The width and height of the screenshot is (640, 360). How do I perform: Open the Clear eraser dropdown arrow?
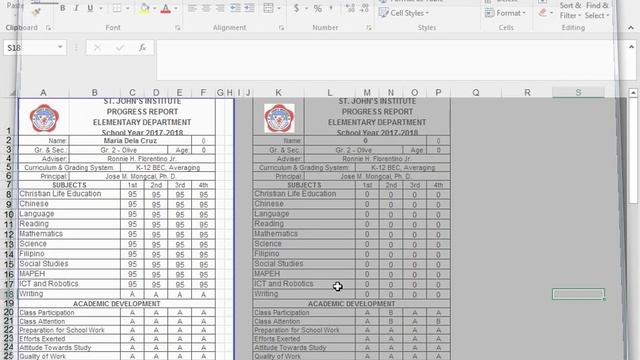551,13
